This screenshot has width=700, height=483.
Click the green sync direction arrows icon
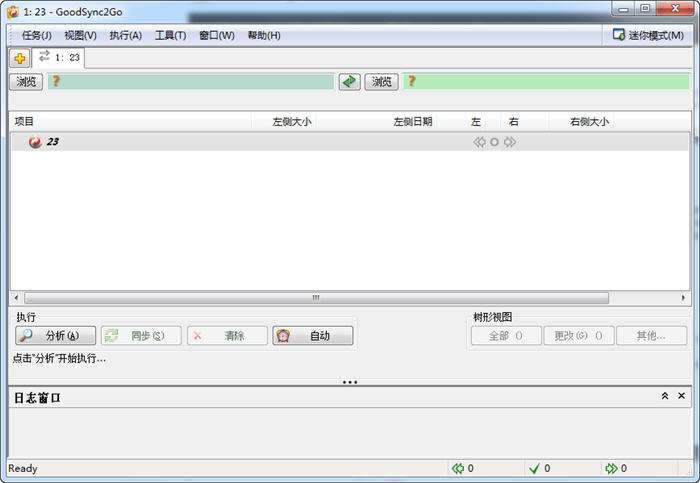(349, 82)
